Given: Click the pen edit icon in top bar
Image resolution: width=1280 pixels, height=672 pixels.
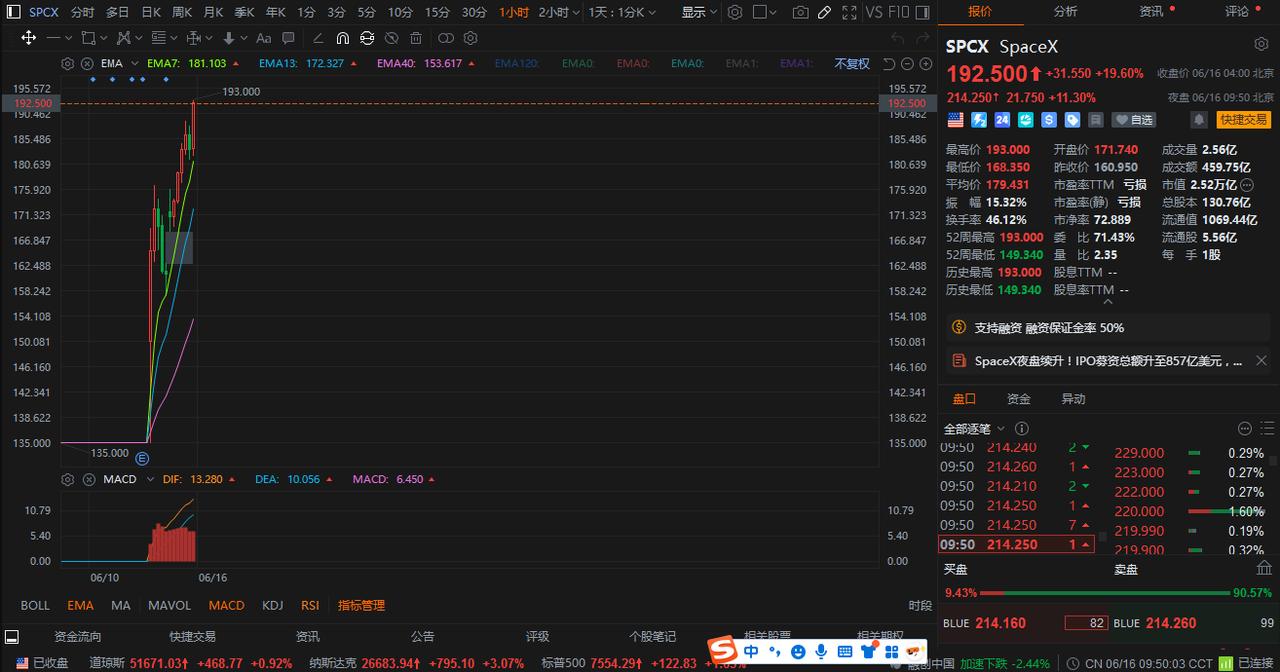Looking at the screenshot, I should pos(824,12).
